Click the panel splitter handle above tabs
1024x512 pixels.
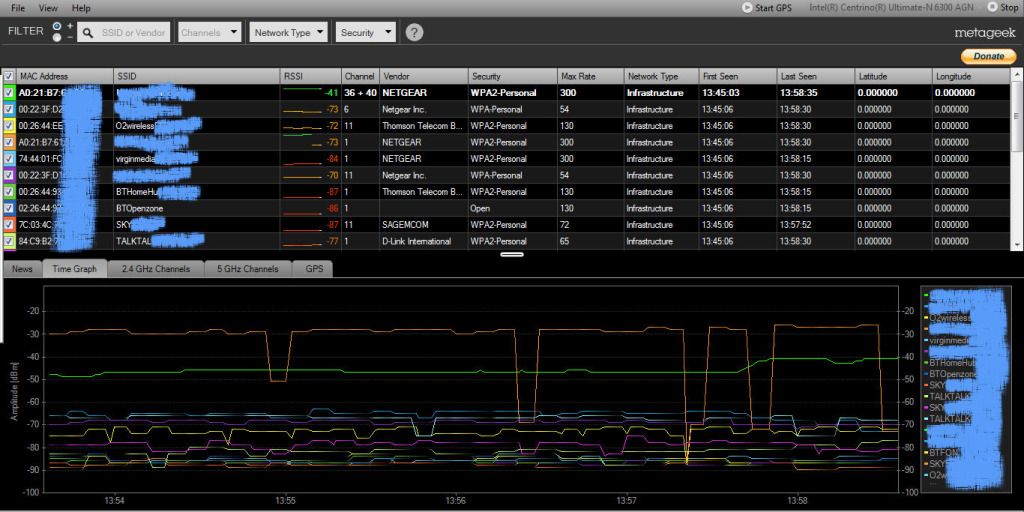(x=512, y=254)
